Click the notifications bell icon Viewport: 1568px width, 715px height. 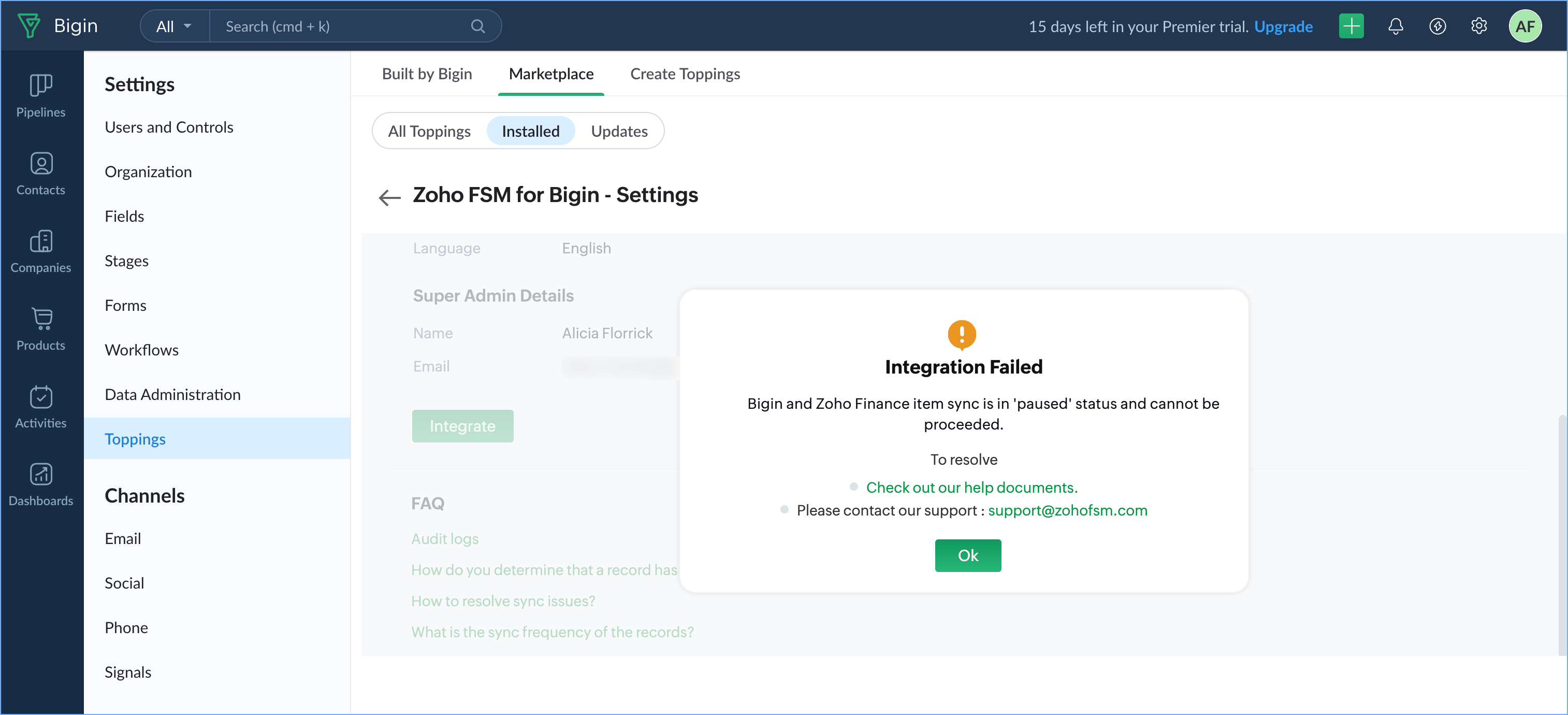(x=1395, y=26)
